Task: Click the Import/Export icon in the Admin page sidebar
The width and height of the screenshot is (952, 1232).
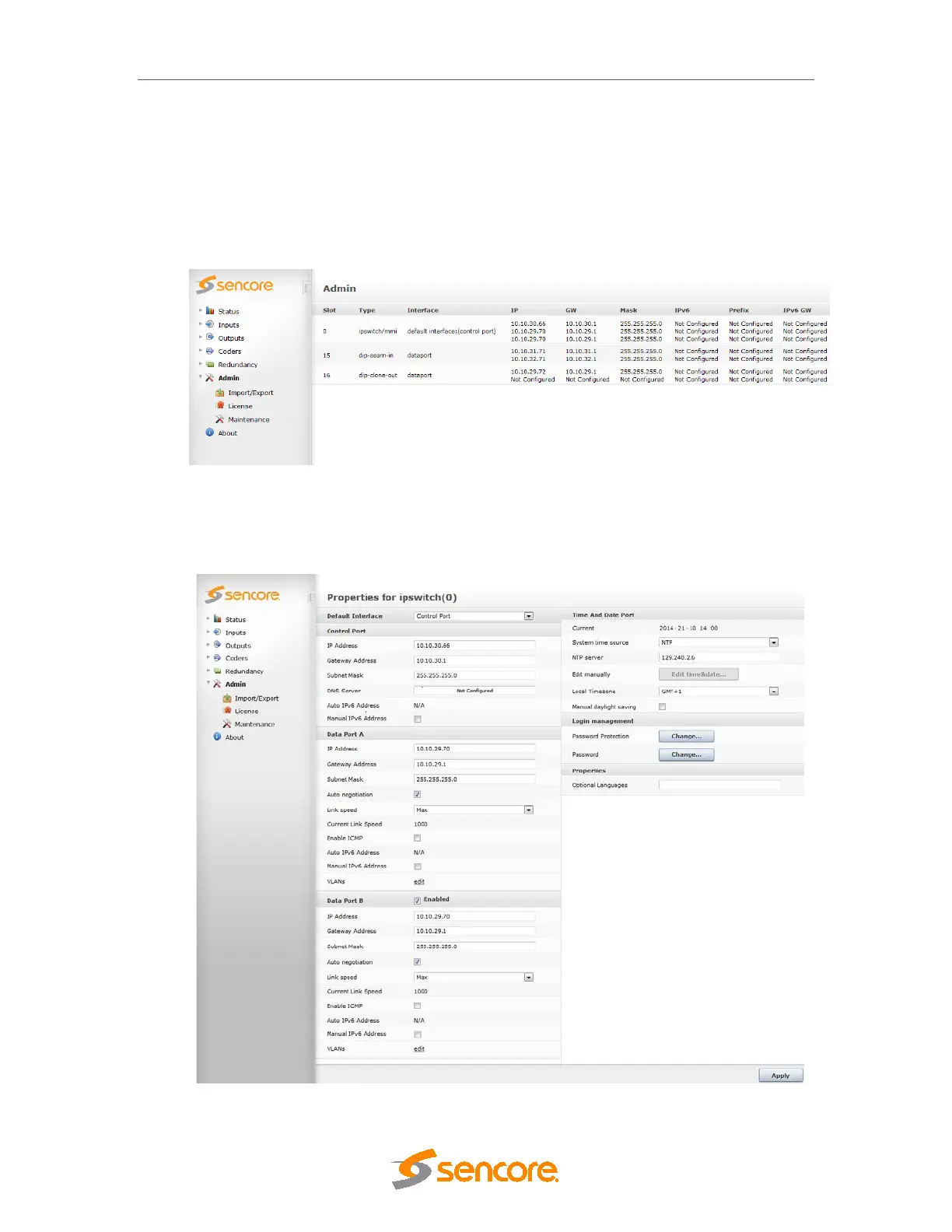Action: click(220, 393)
